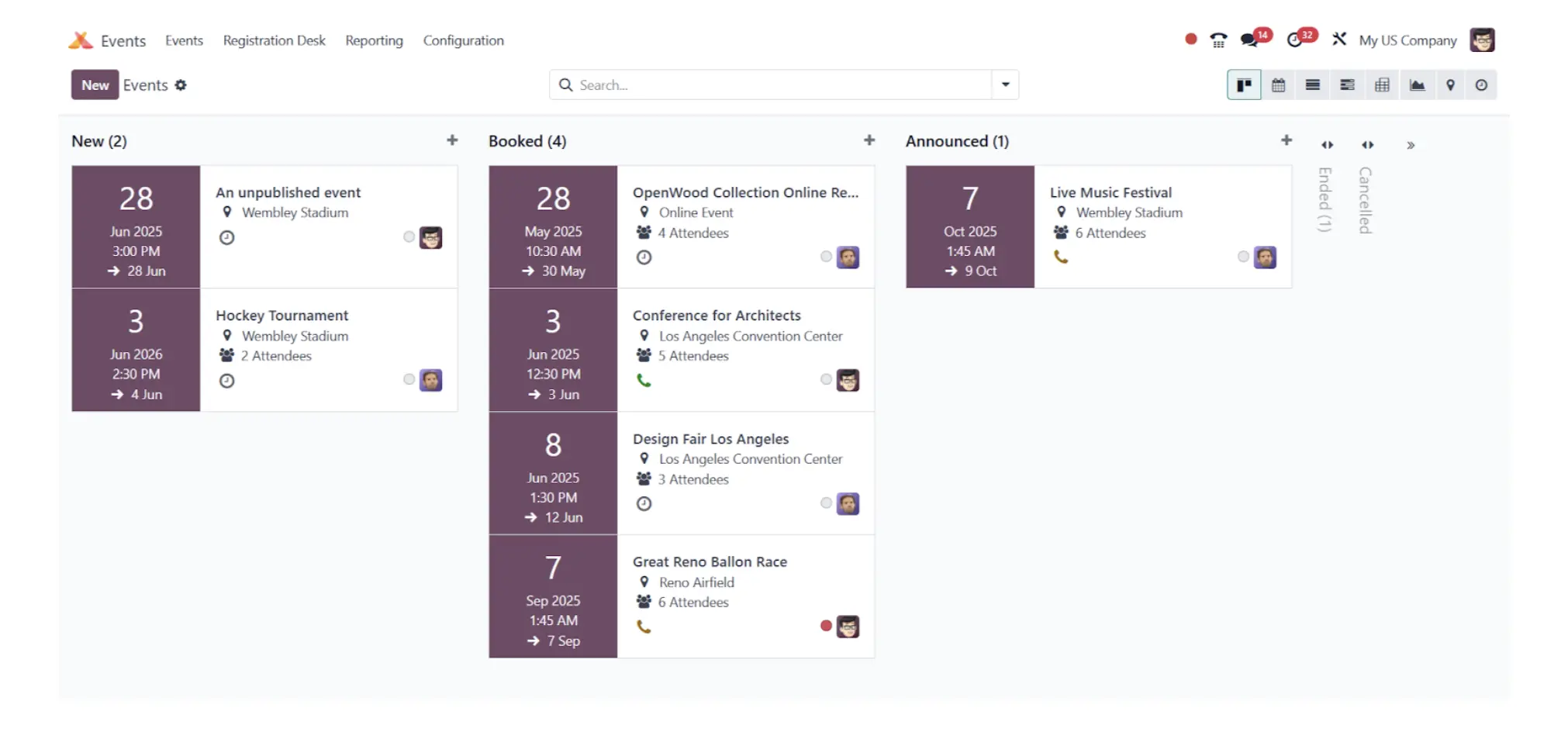Switch to the pivot table view

click(1382, 85)
